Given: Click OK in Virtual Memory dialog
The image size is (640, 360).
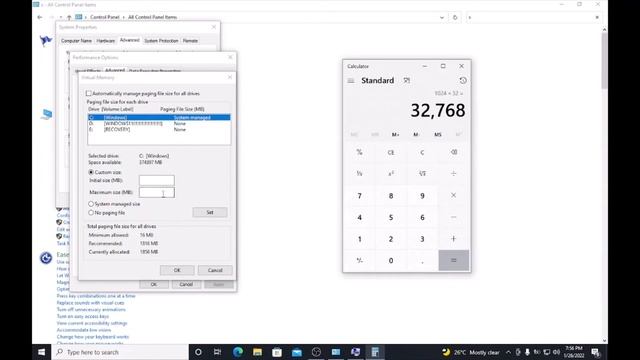Looking at the screenshot, I should point(177,270).
